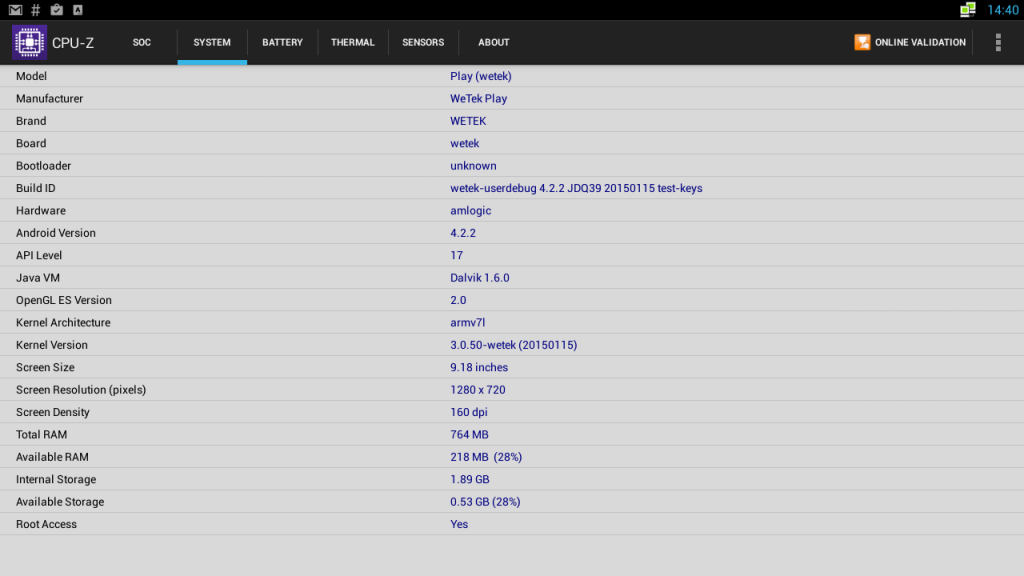Start ONLINE VALIDATION
This screenshot has height=576, width=1024.
(910, 42)
